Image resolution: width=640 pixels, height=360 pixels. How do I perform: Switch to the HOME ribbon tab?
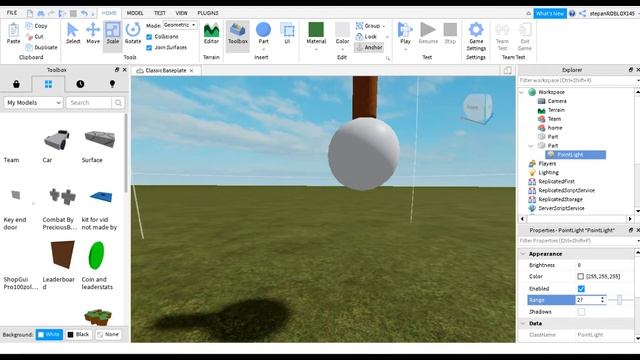[x=109, y=13]
